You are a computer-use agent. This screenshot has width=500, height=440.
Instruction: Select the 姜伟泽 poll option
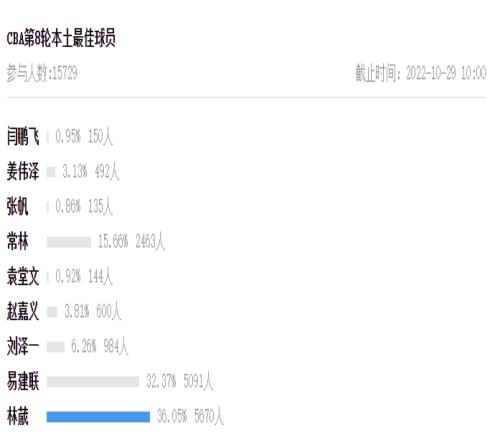(x=23, y=172)
